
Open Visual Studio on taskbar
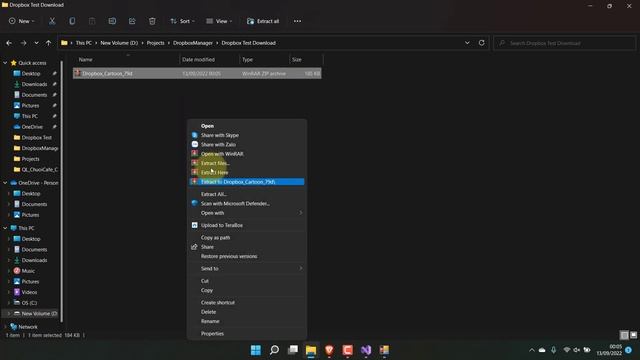366,350
